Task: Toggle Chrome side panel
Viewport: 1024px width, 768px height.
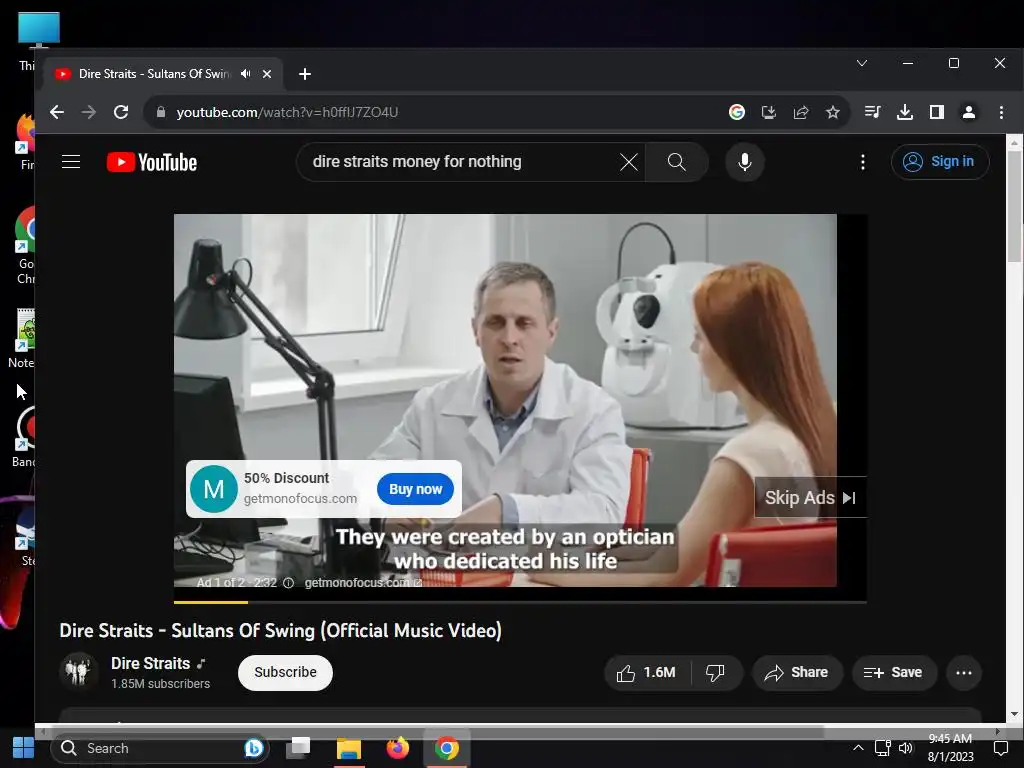Action: (x=936, y=112)
